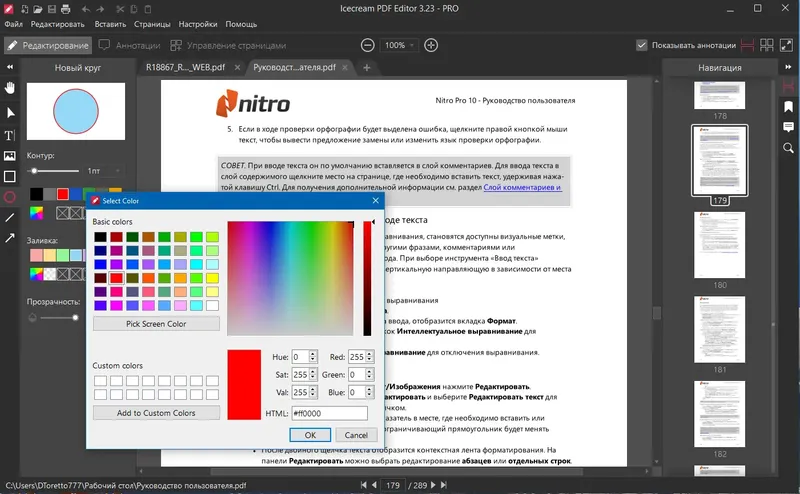Click the Undo arrow icon
The height and width of the screenshot is (494, 800).
click(x=86, y=9)
